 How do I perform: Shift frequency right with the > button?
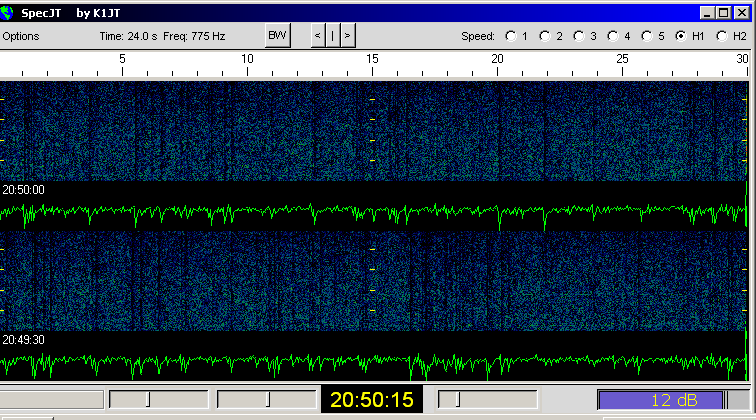pyautogui.click(x=347, y=35)
